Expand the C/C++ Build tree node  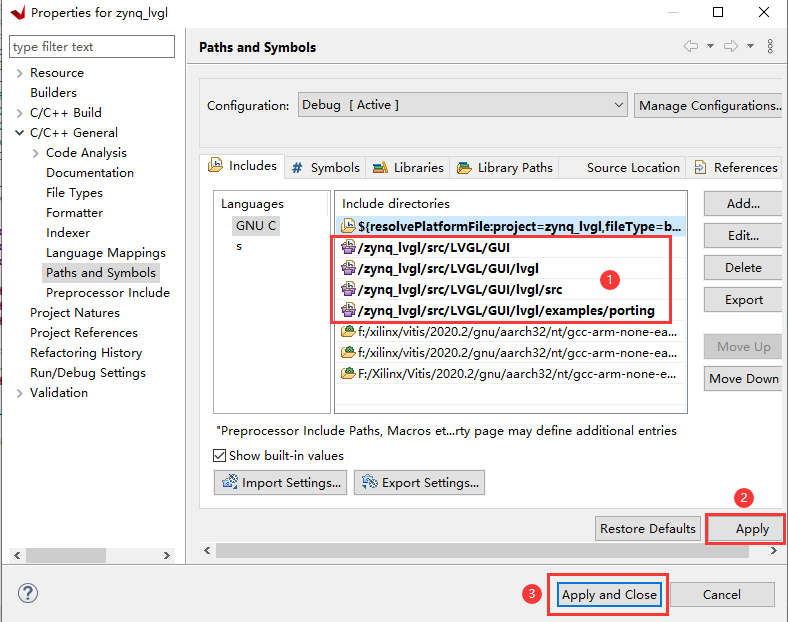(20, 113)
